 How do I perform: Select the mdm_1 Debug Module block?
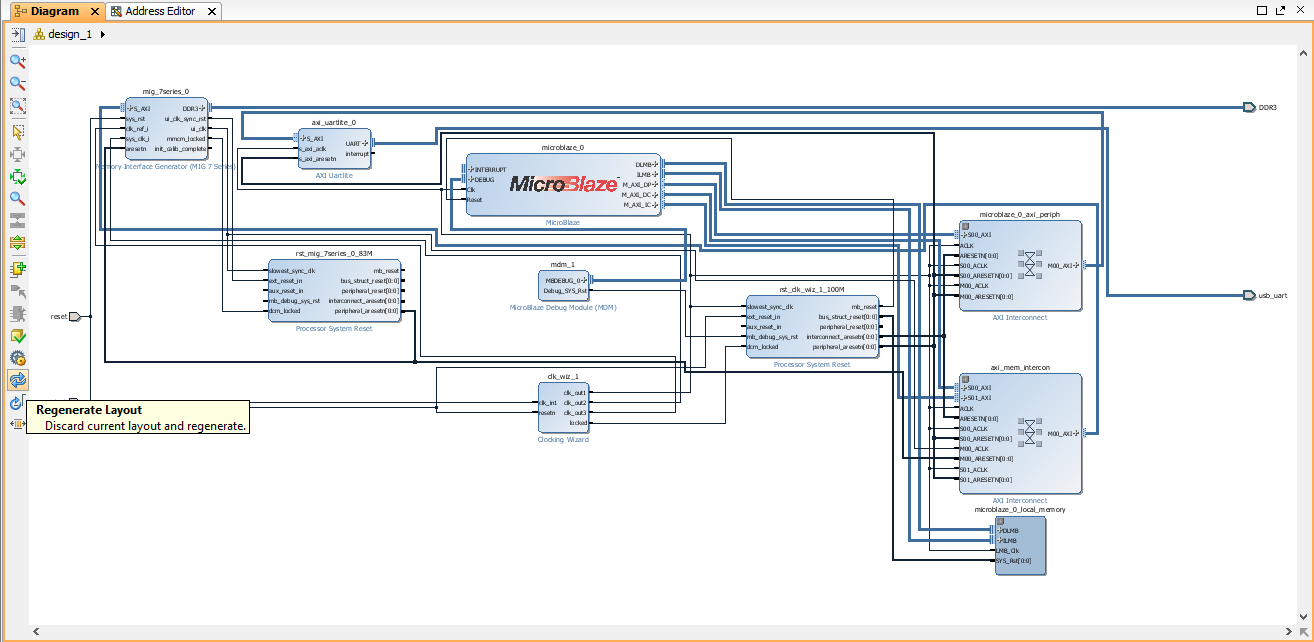tap(564, 286)
